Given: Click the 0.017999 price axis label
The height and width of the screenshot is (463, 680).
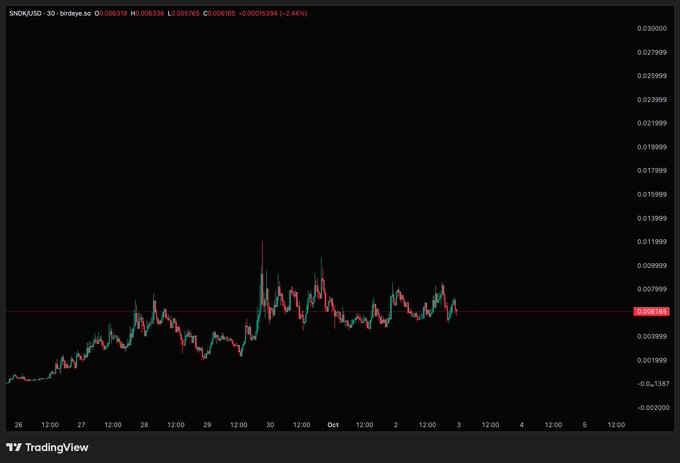Looking at the screenshot, I should (x=652, y=170).
